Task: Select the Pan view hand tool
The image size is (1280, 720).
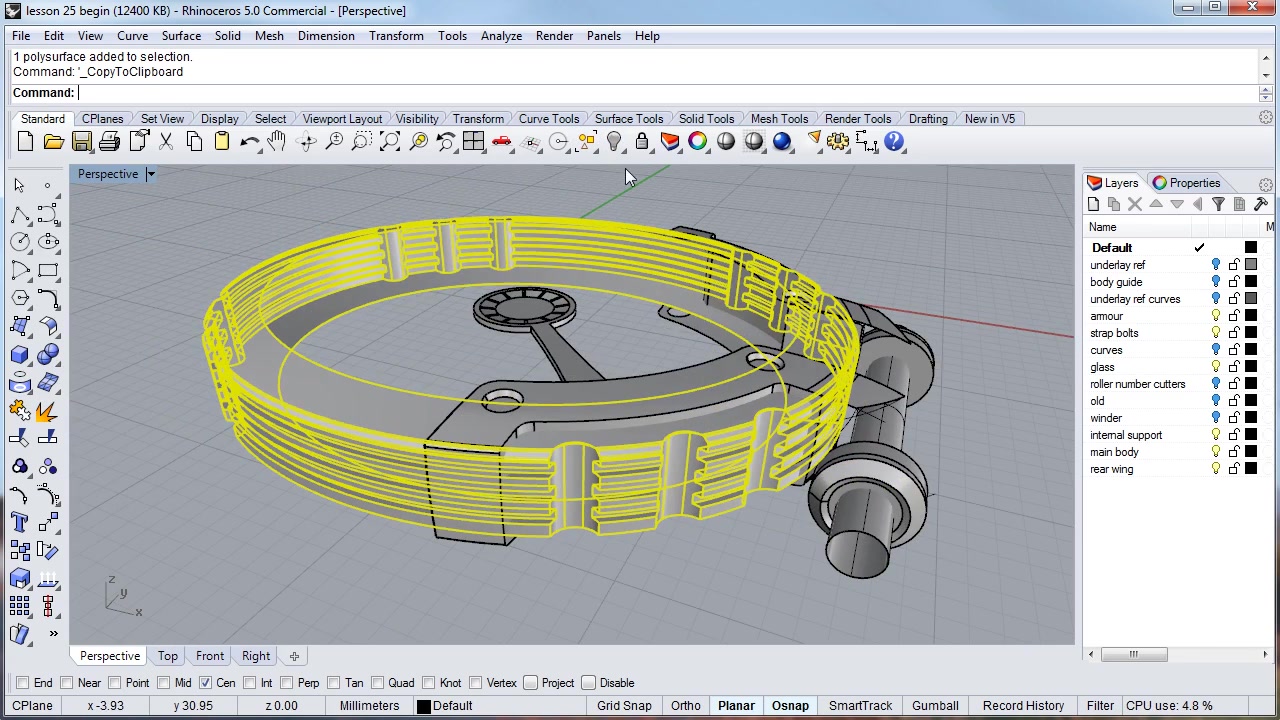Action: tap(277, 142)
